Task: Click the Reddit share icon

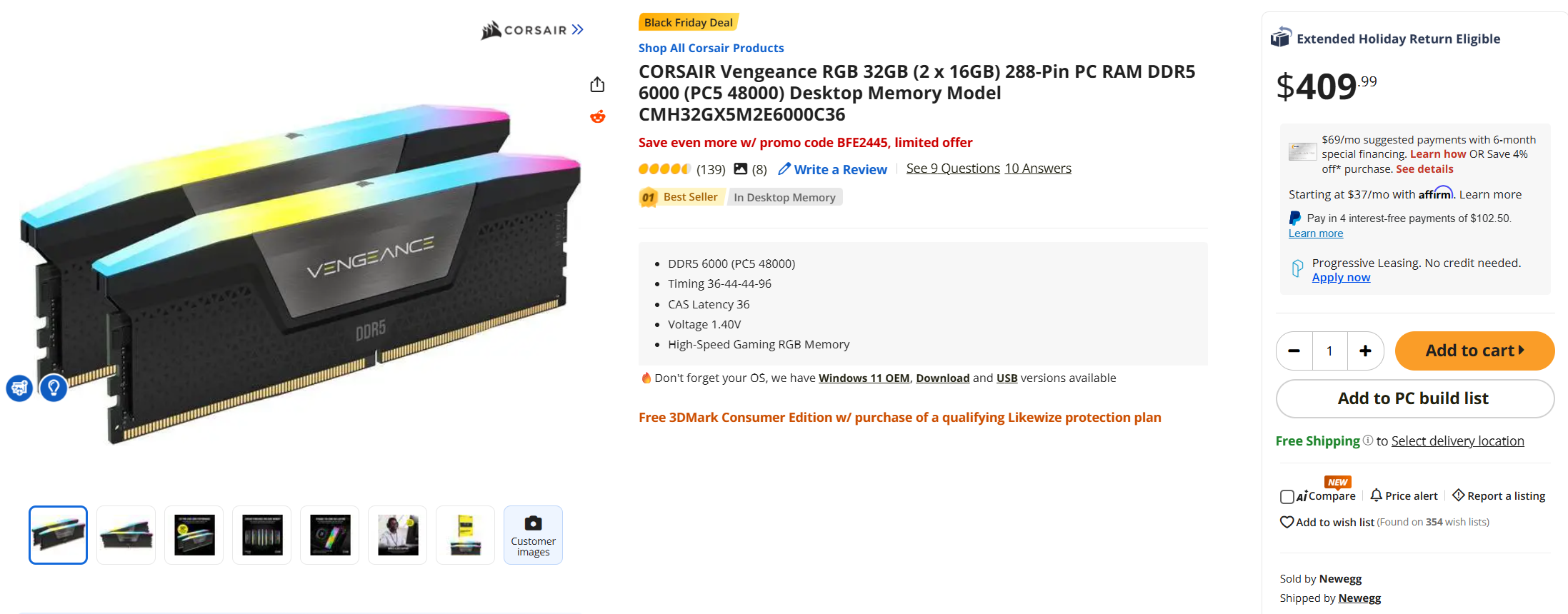Action: [598, 116]
